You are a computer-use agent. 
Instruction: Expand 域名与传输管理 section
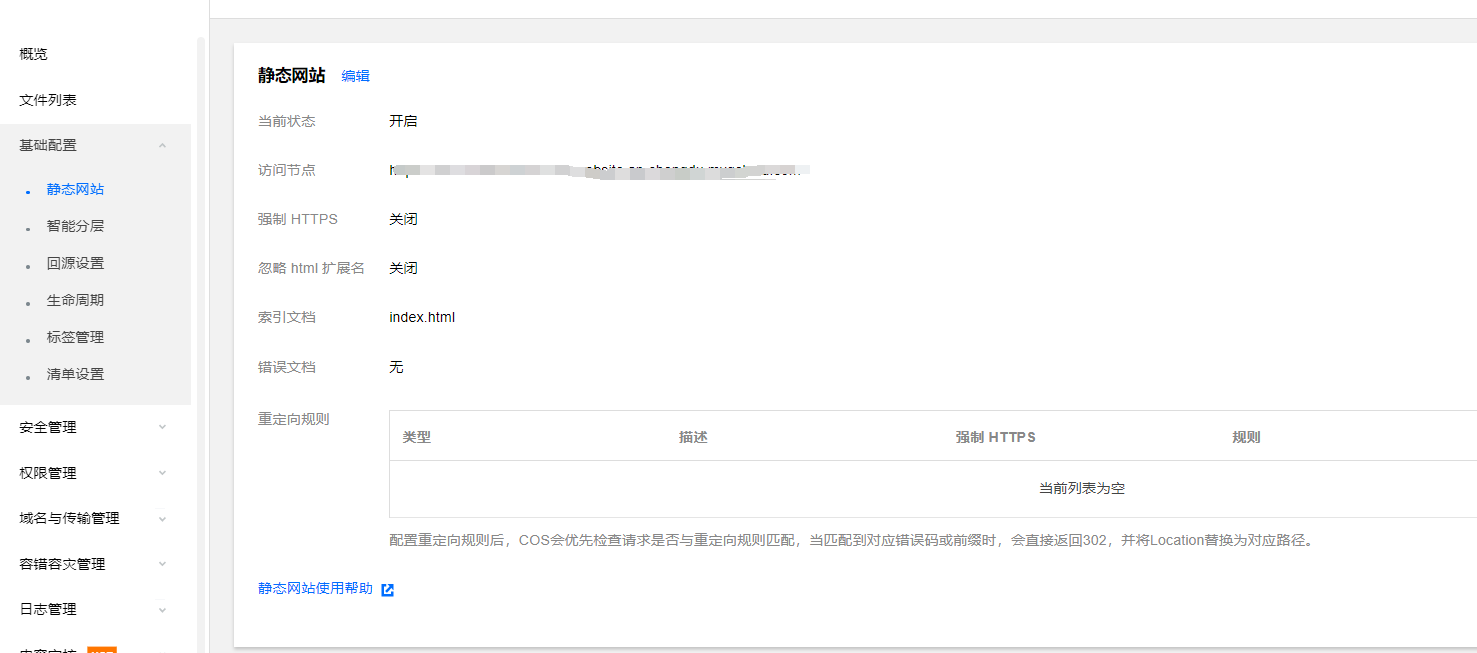click(162, 519)
